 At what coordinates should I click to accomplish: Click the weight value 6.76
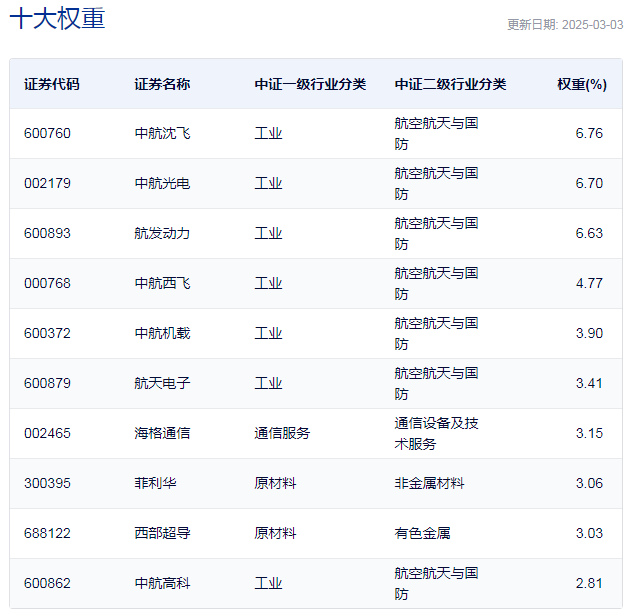(x=589, y=133)
